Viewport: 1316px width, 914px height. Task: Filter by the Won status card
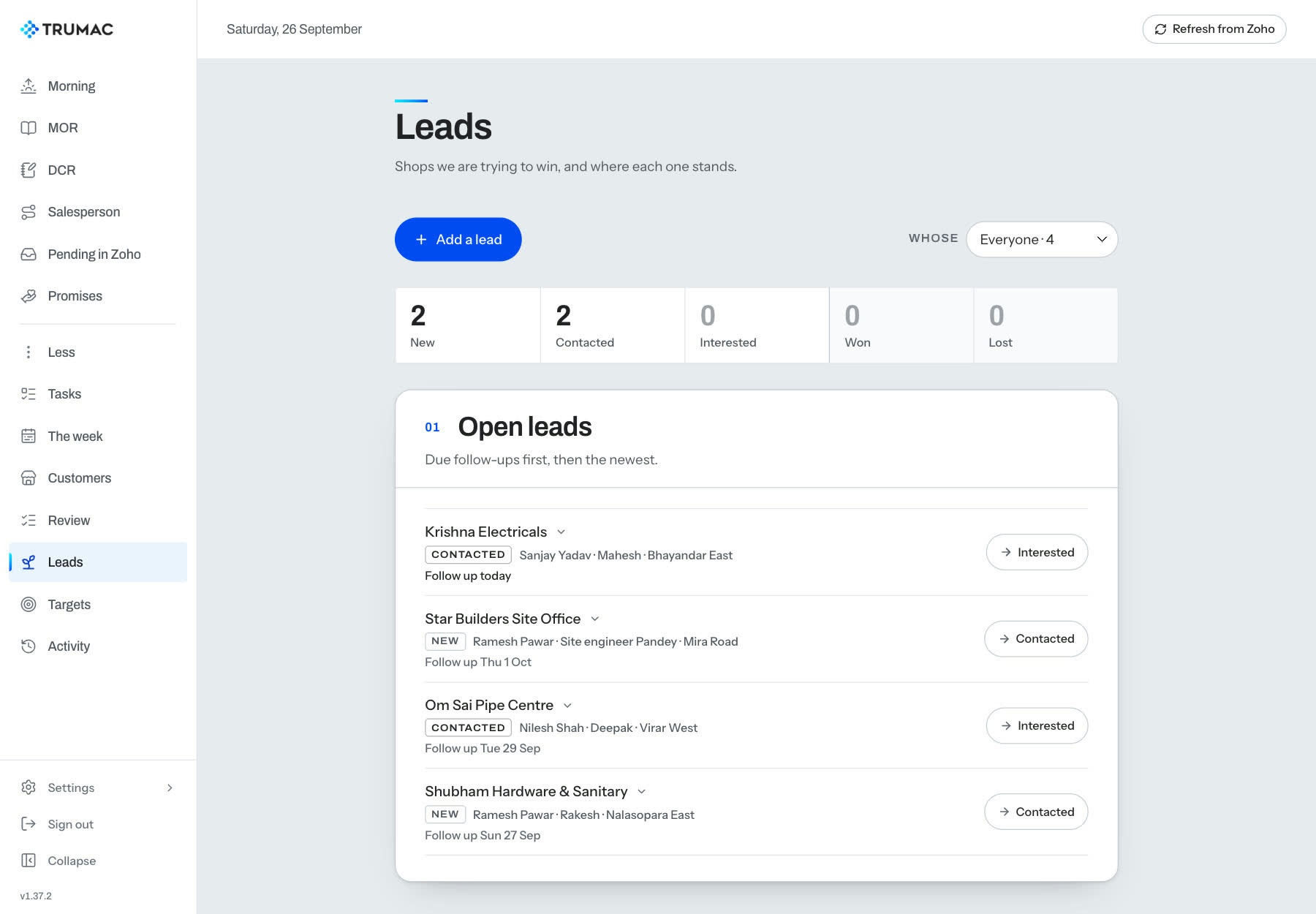(x=901, y=325)
